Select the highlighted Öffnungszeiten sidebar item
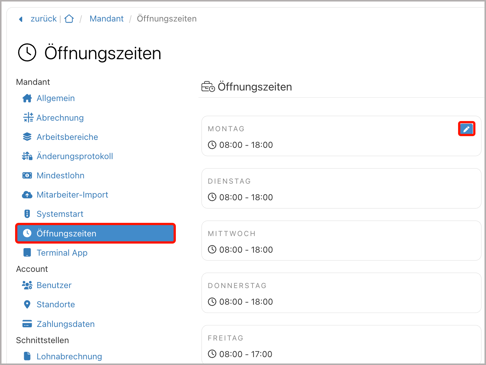The width and height of the screenshot is (486, 365). (95, 233)
